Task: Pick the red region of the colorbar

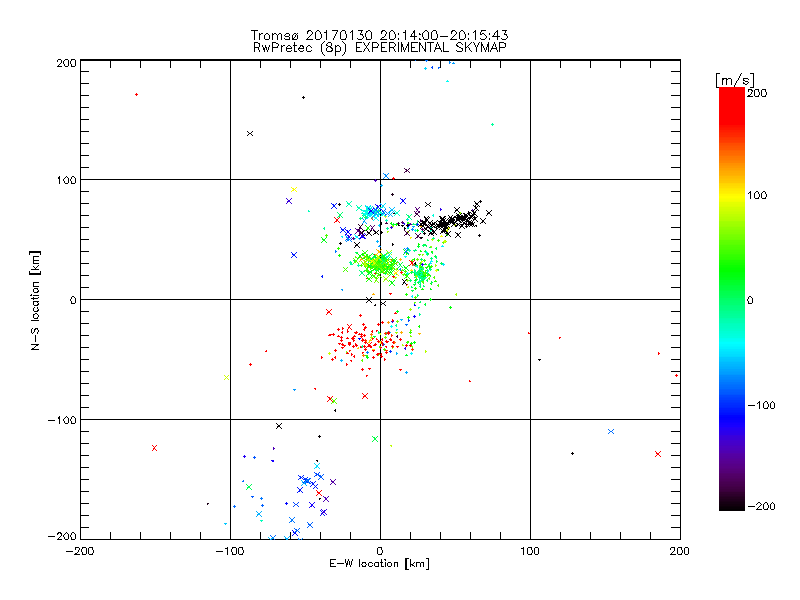Action: pos(732,107)
